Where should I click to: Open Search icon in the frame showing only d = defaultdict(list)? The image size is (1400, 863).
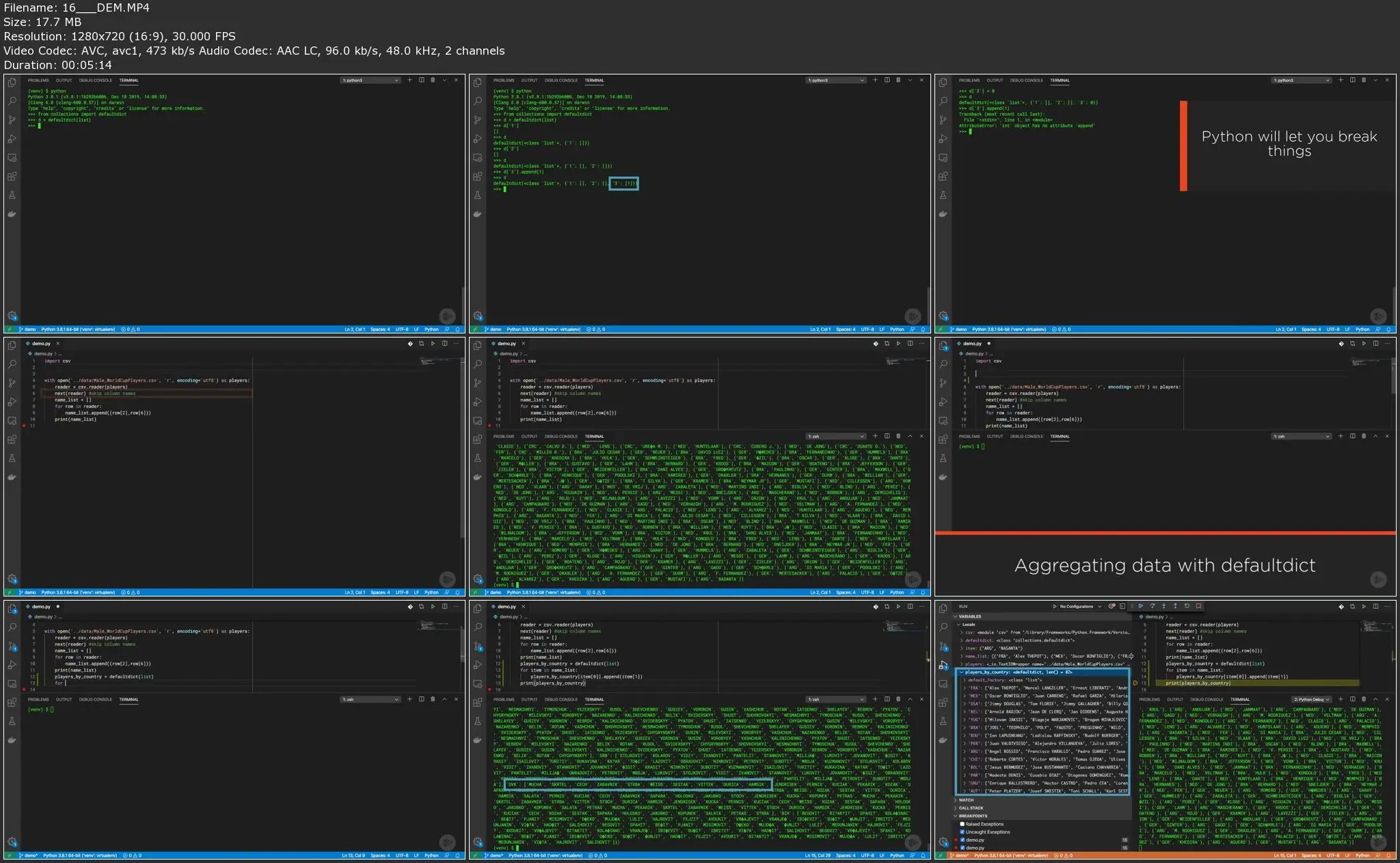12,101
